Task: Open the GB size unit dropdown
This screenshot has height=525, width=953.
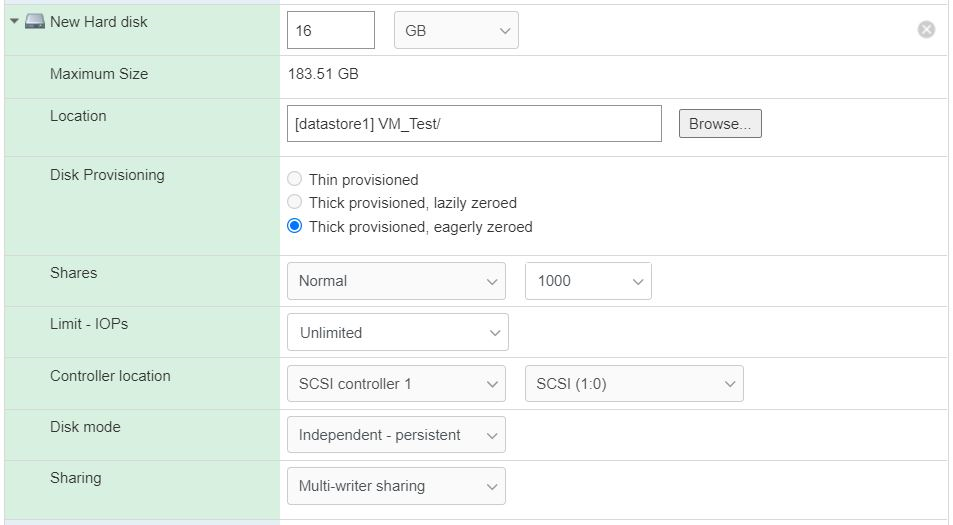Action: point(456,31)
